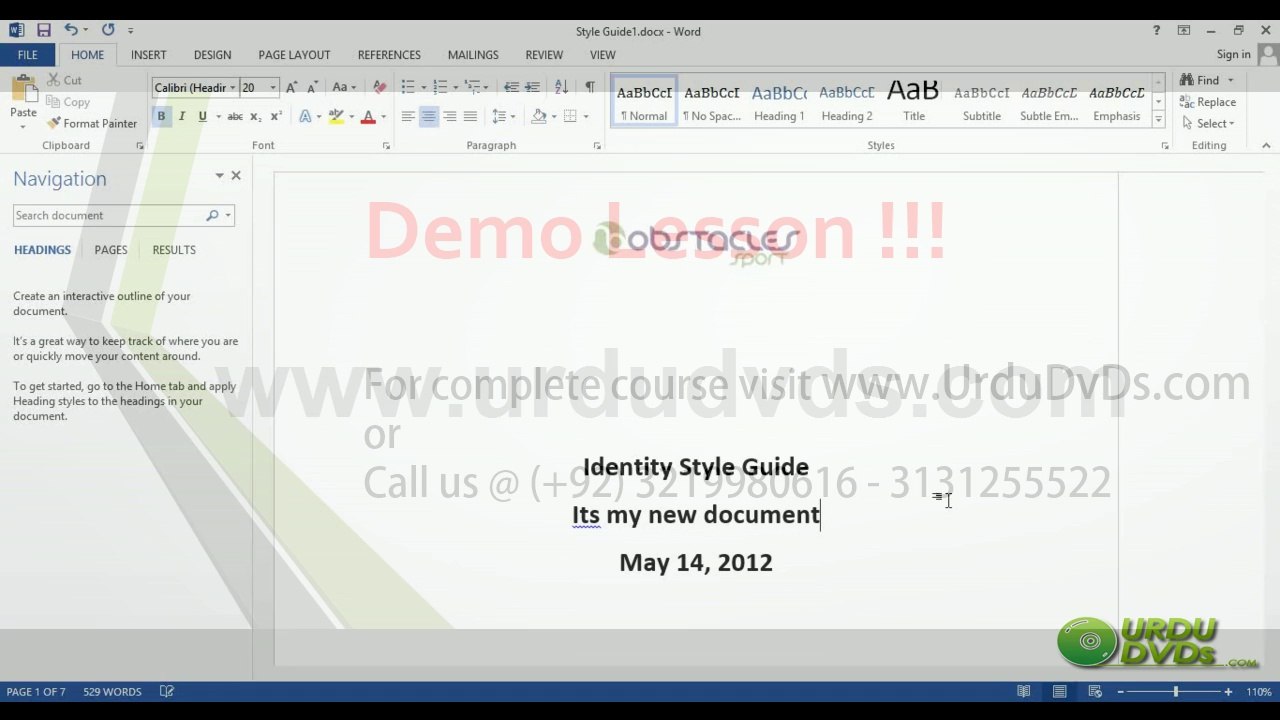The image size is (1280, 720).
Task: Toggle Italic formatting
Action: click(182, 117)
